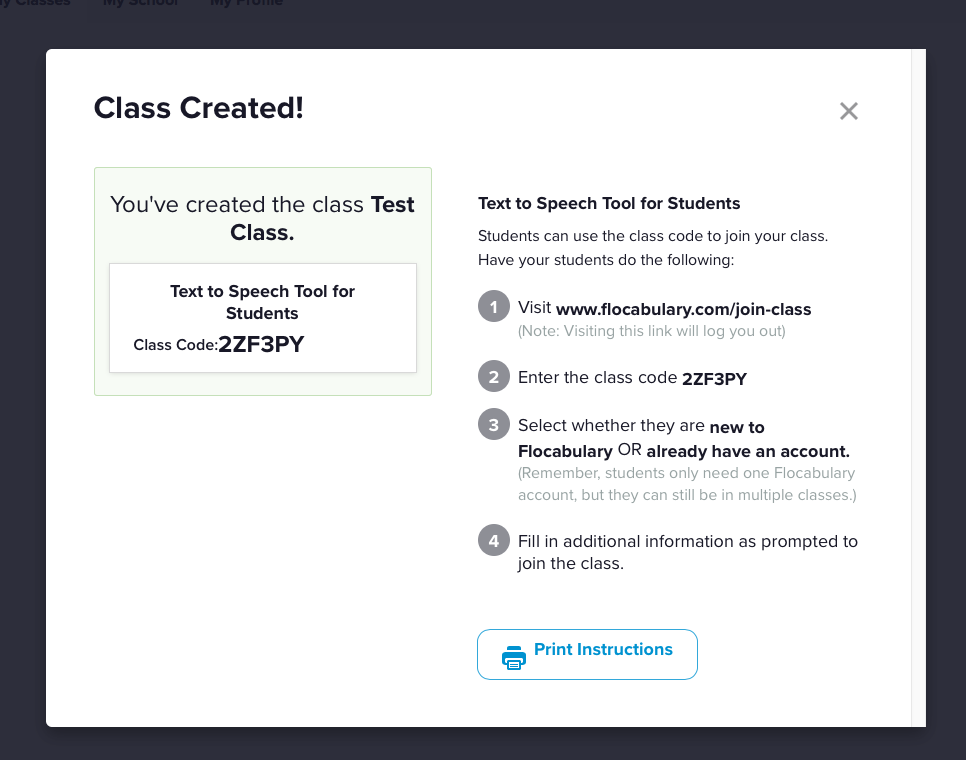Click the 'already have an account' text
This screenshot has width=966, height=760.
[x=748, y=451]
